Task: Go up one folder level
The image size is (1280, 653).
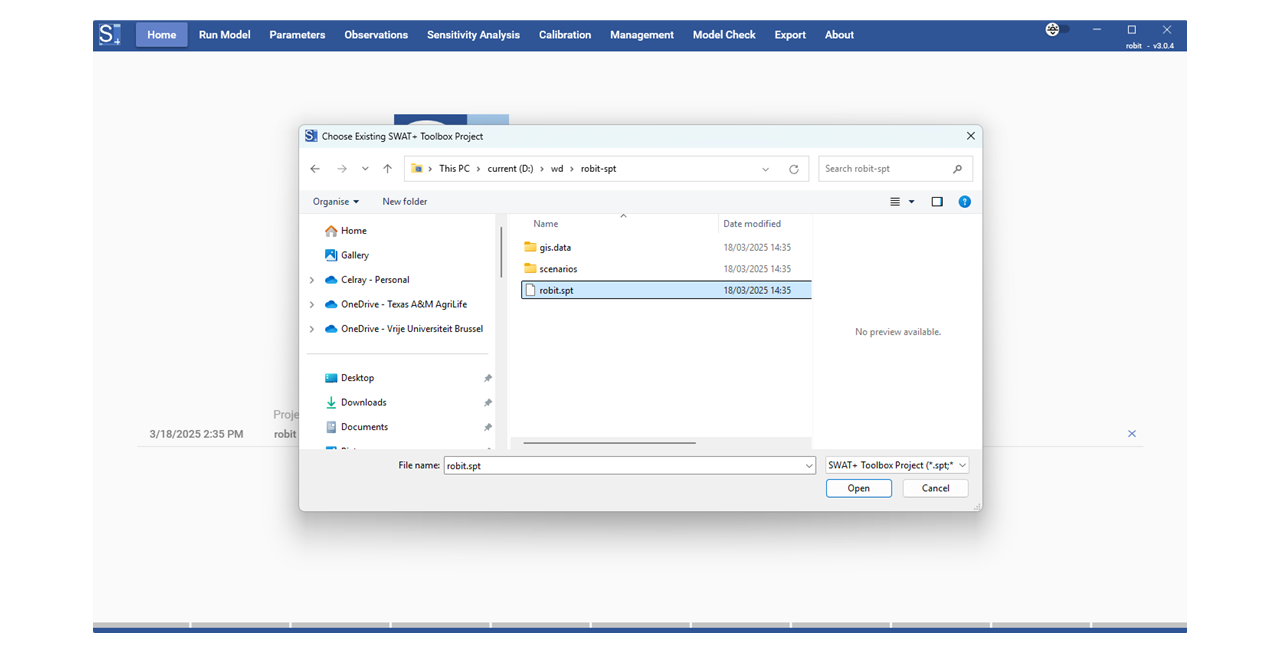Action: pyautogui.click(x=388, y=169)
